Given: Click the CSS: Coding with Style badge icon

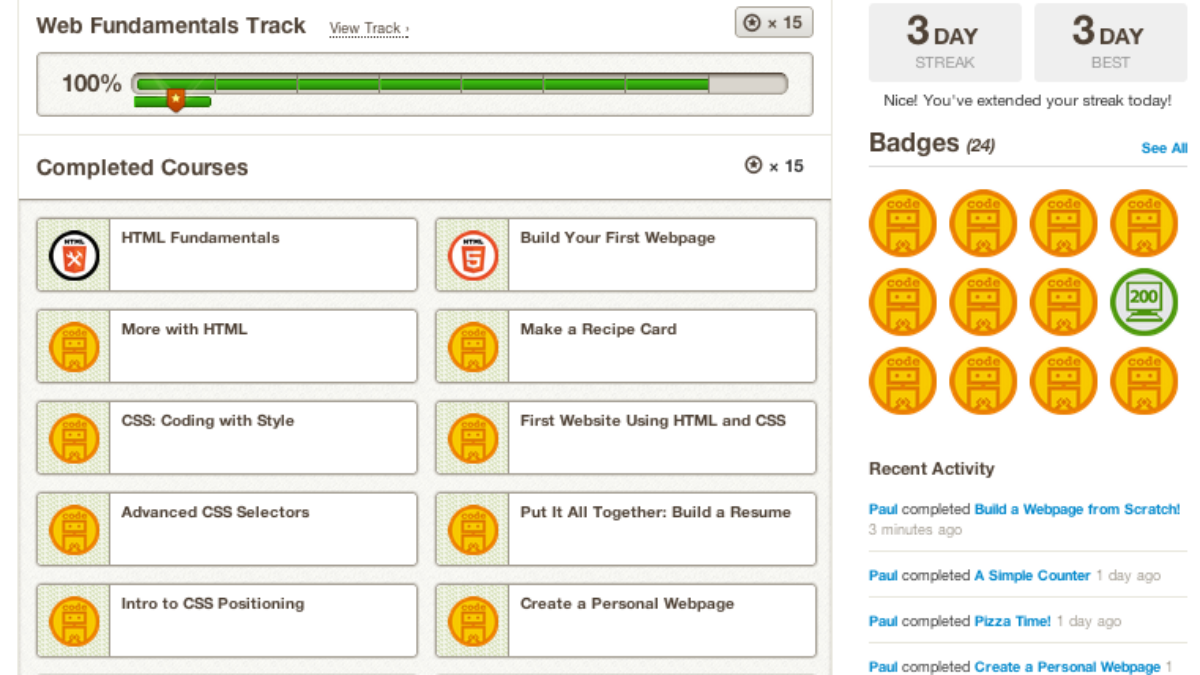Looking at the screenshot, I should [x=72, y=437].
